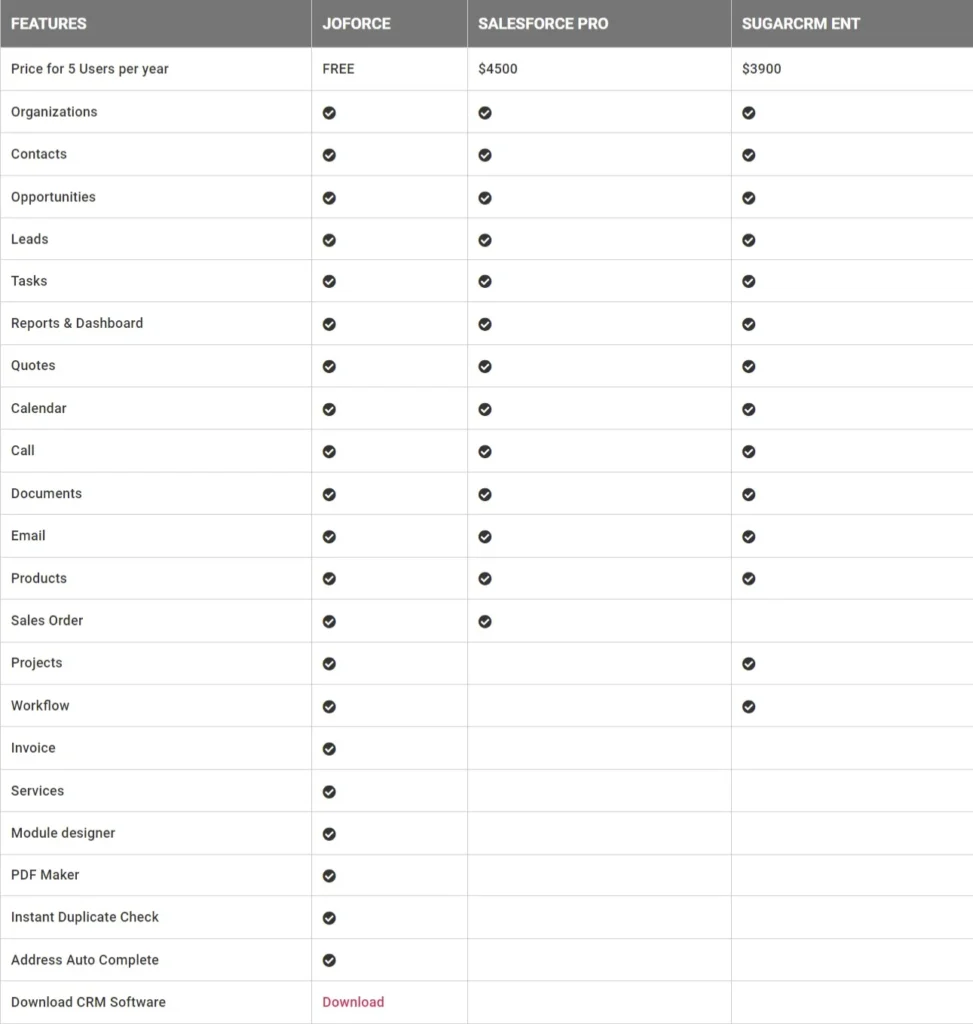This screenshot has height=1024, width=973.
Task: Click the Download link for Joforce
Action: point(353,1002)
